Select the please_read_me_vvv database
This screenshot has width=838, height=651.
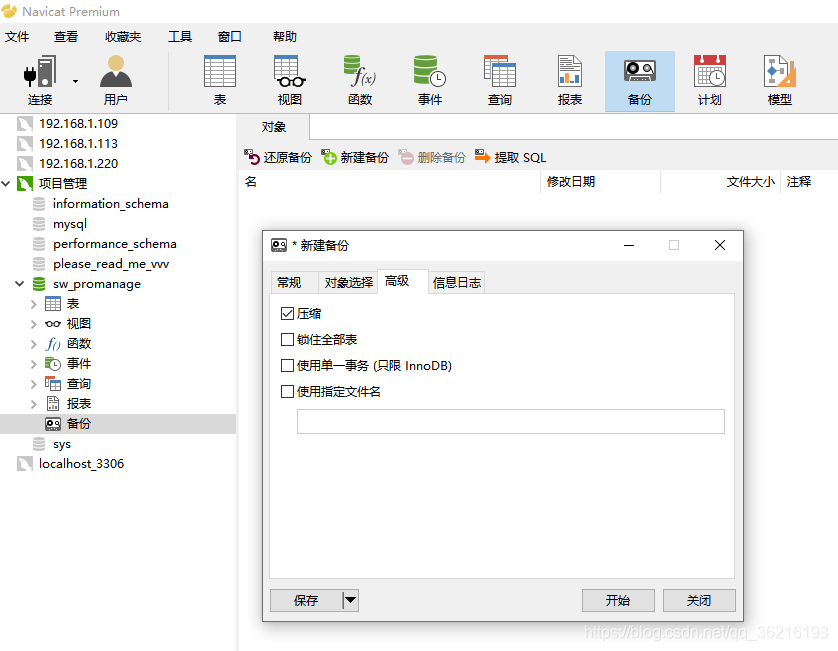[111, 264]
